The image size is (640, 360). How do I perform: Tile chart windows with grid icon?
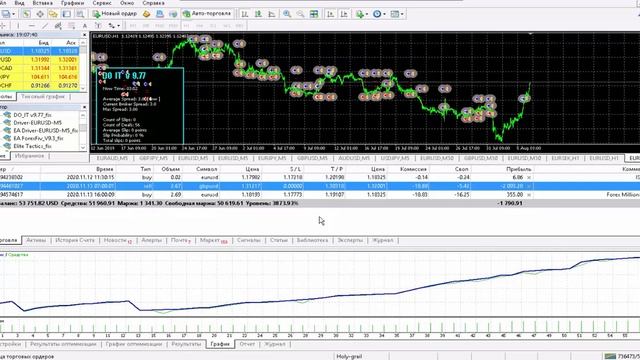(314, 14)
